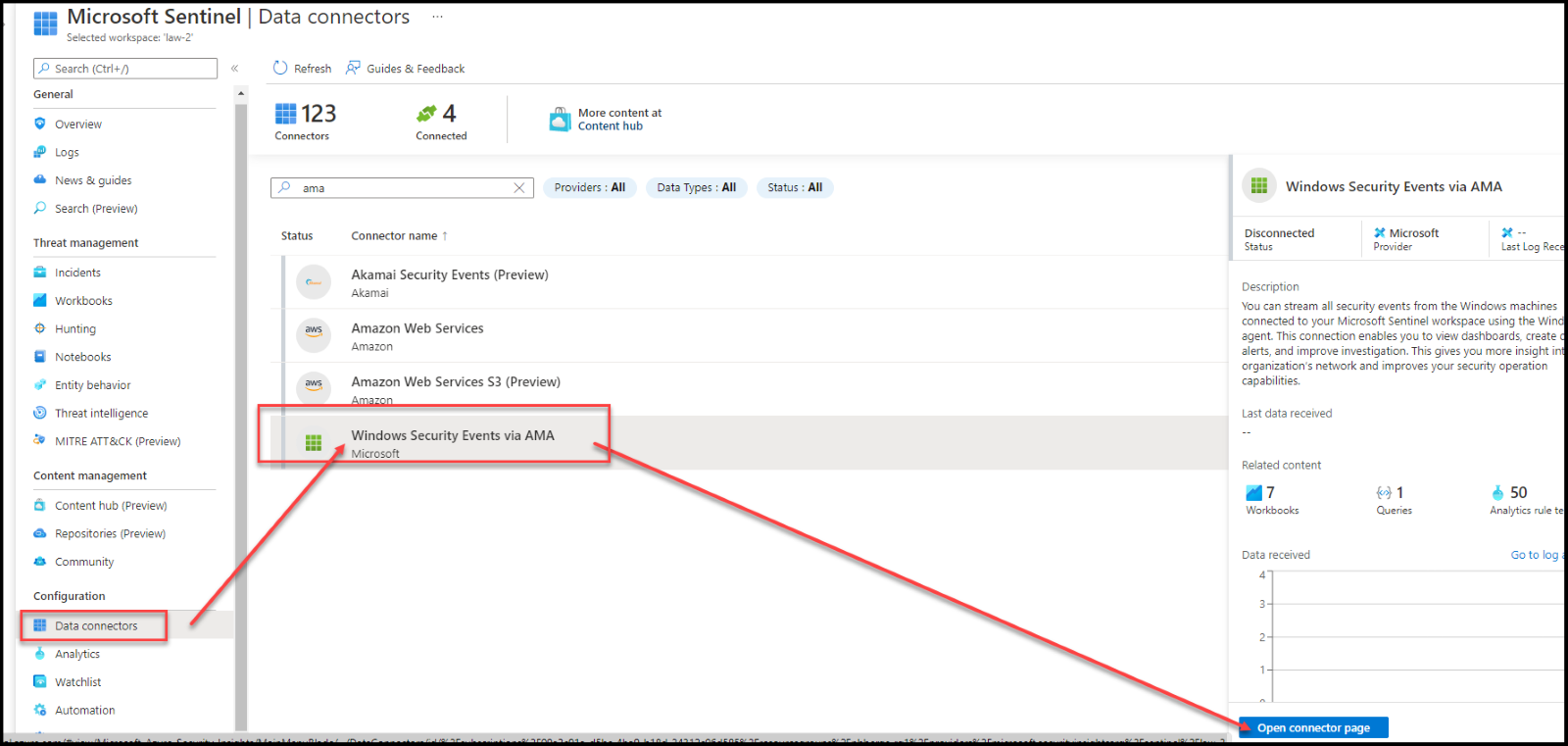Select Hunting in the sidebar
This screenshot has height=746, width=1568.
click(x=75, y=328)
